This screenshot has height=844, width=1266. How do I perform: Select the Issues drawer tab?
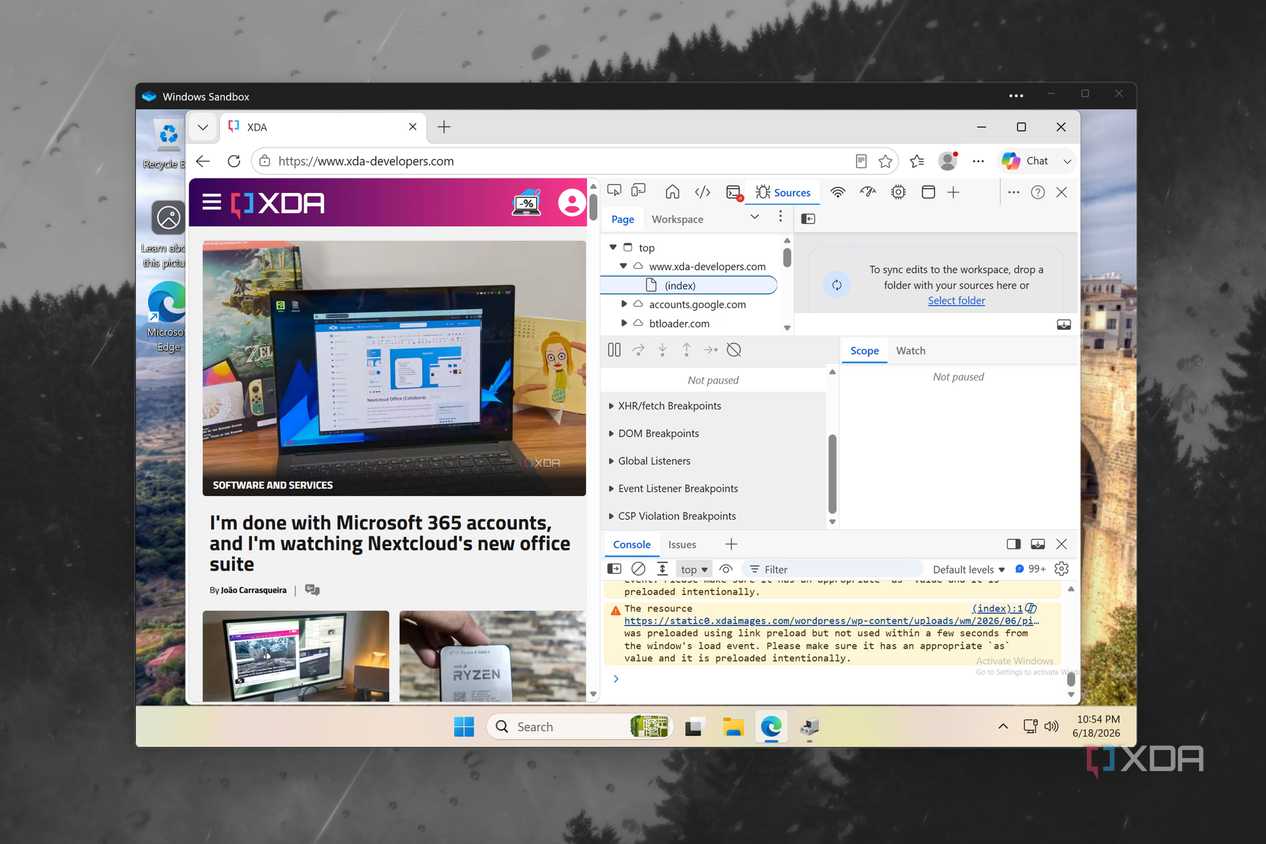682,544
